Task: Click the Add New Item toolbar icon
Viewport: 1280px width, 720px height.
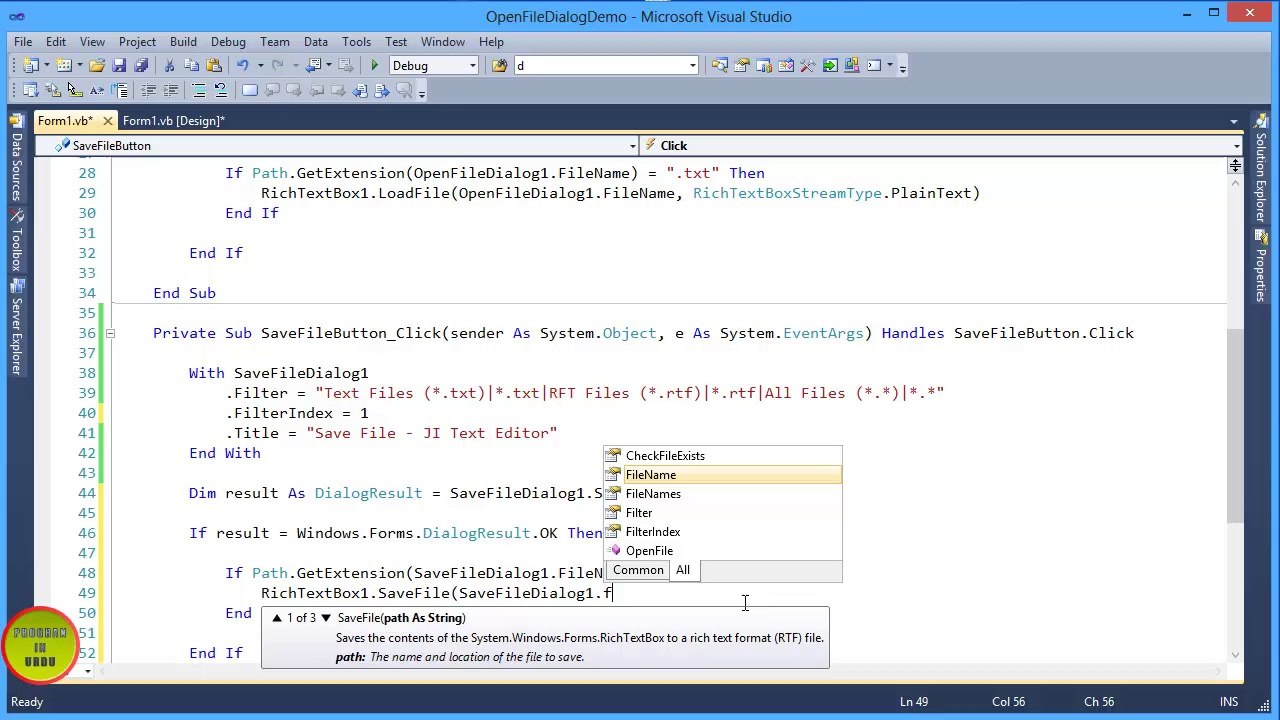Action: (x=63, y=66)
